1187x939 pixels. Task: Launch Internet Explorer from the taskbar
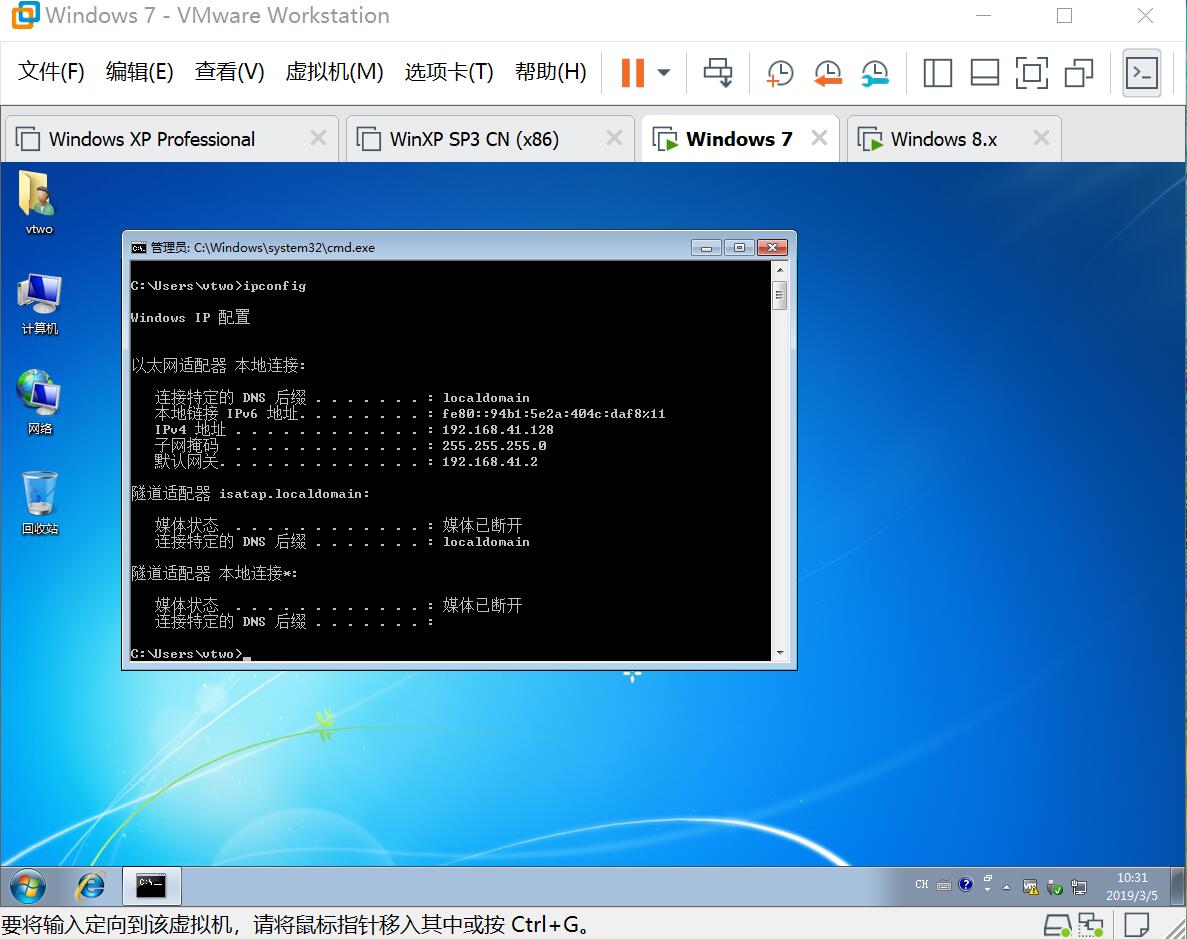click(x=92, y=886)
